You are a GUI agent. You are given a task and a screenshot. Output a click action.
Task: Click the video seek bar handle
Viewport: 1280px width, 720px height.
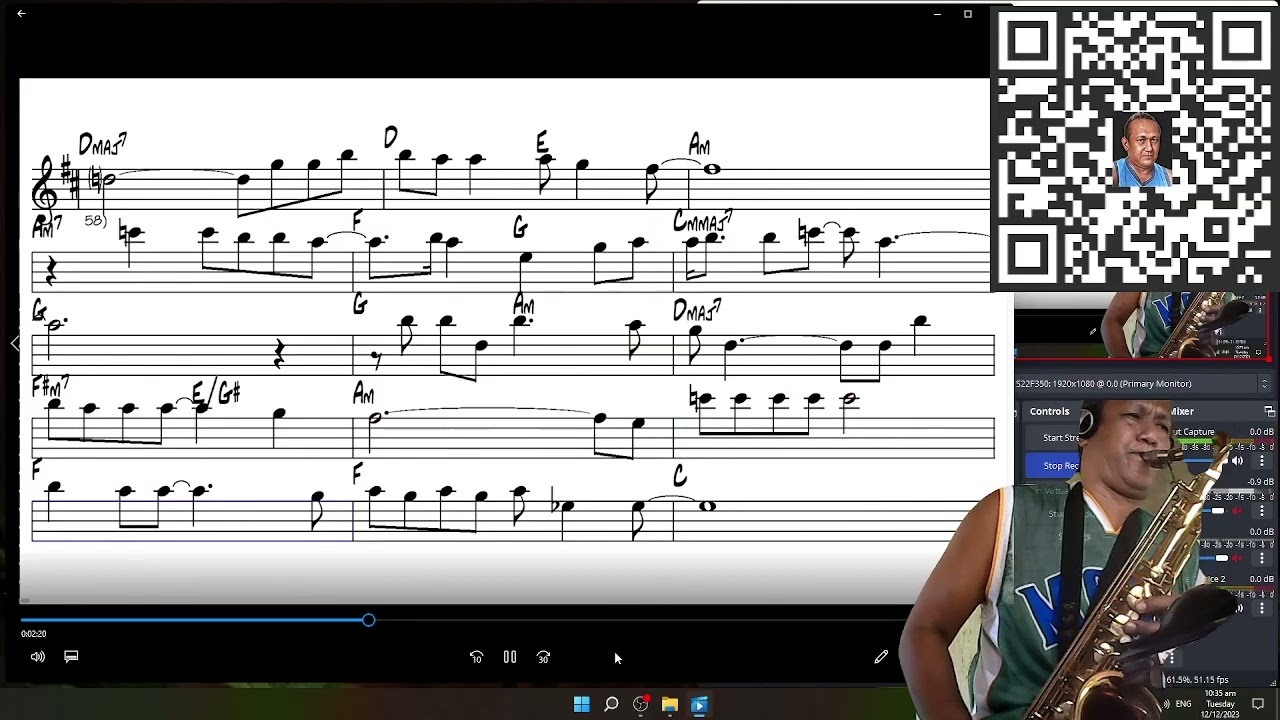click(x=369, y=621)
